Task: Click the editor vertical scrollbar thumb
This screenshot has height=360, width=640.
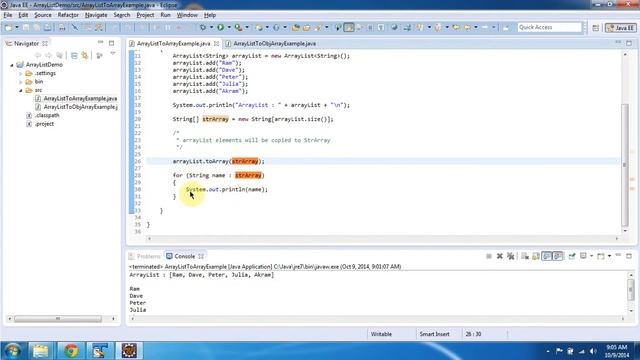Action: (x=624, y=165)
